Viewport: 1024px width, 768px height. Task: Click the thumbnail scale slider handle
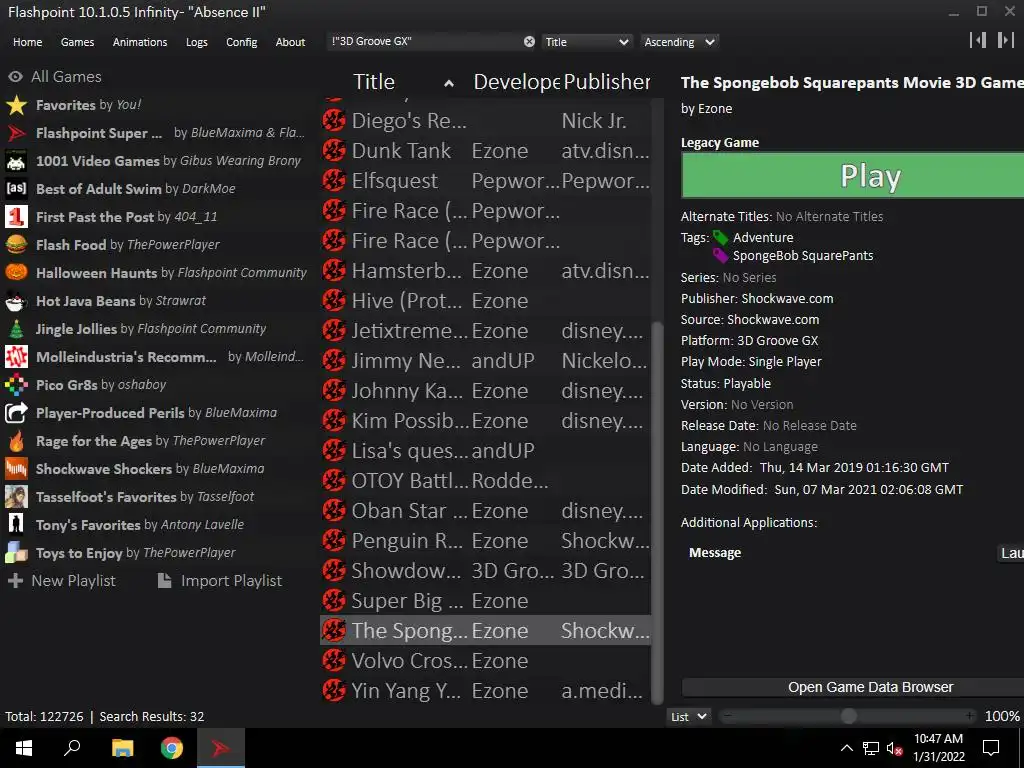click(x=848, y=716)
